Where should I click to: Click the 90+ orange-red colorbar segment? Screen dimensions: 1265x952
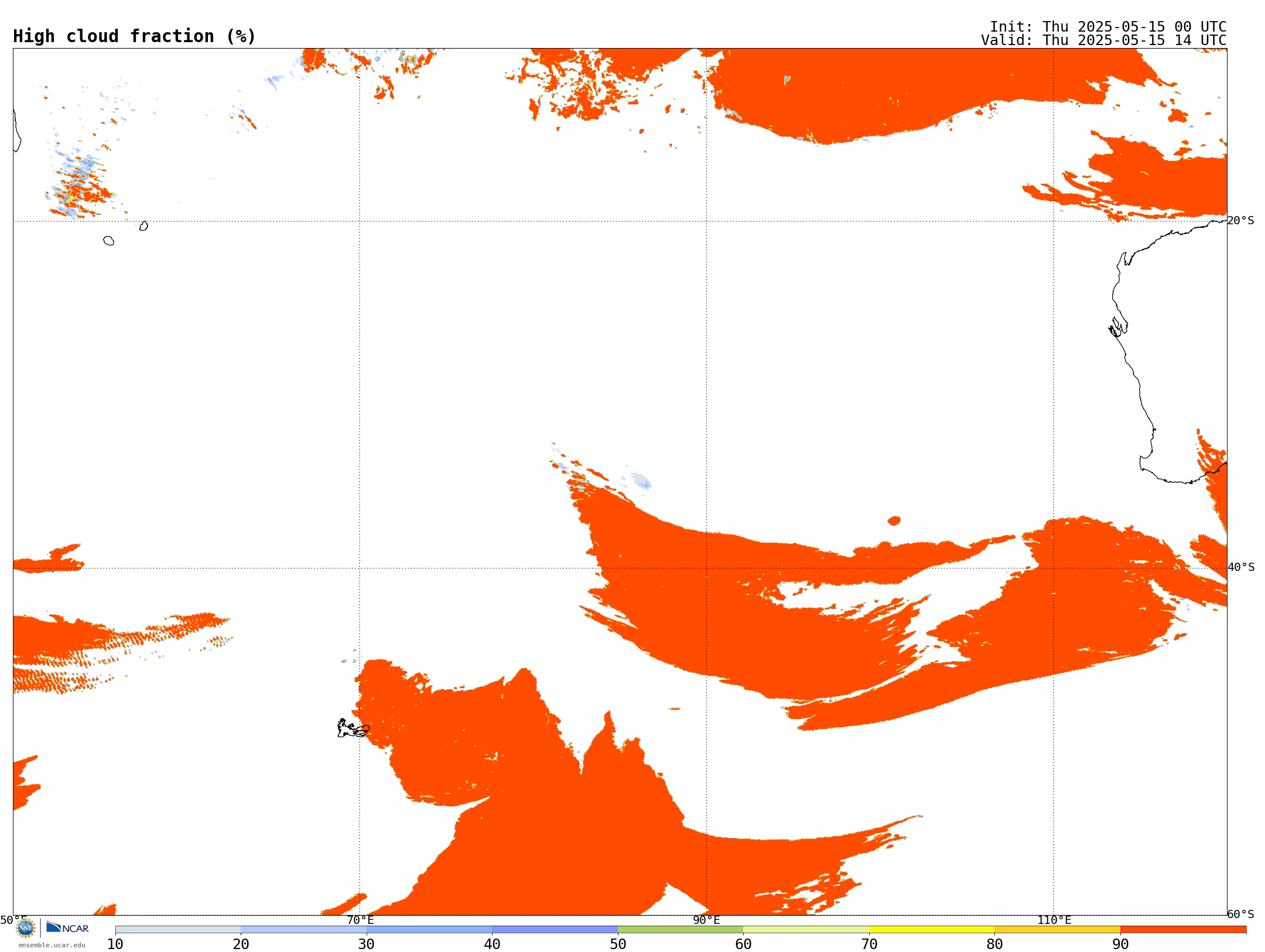coord(1183,930)
